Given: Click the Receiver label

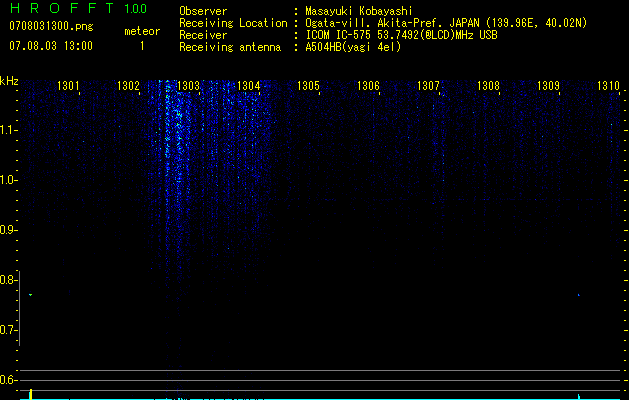Looking at the screenshot, I should (x=203, y=35).
